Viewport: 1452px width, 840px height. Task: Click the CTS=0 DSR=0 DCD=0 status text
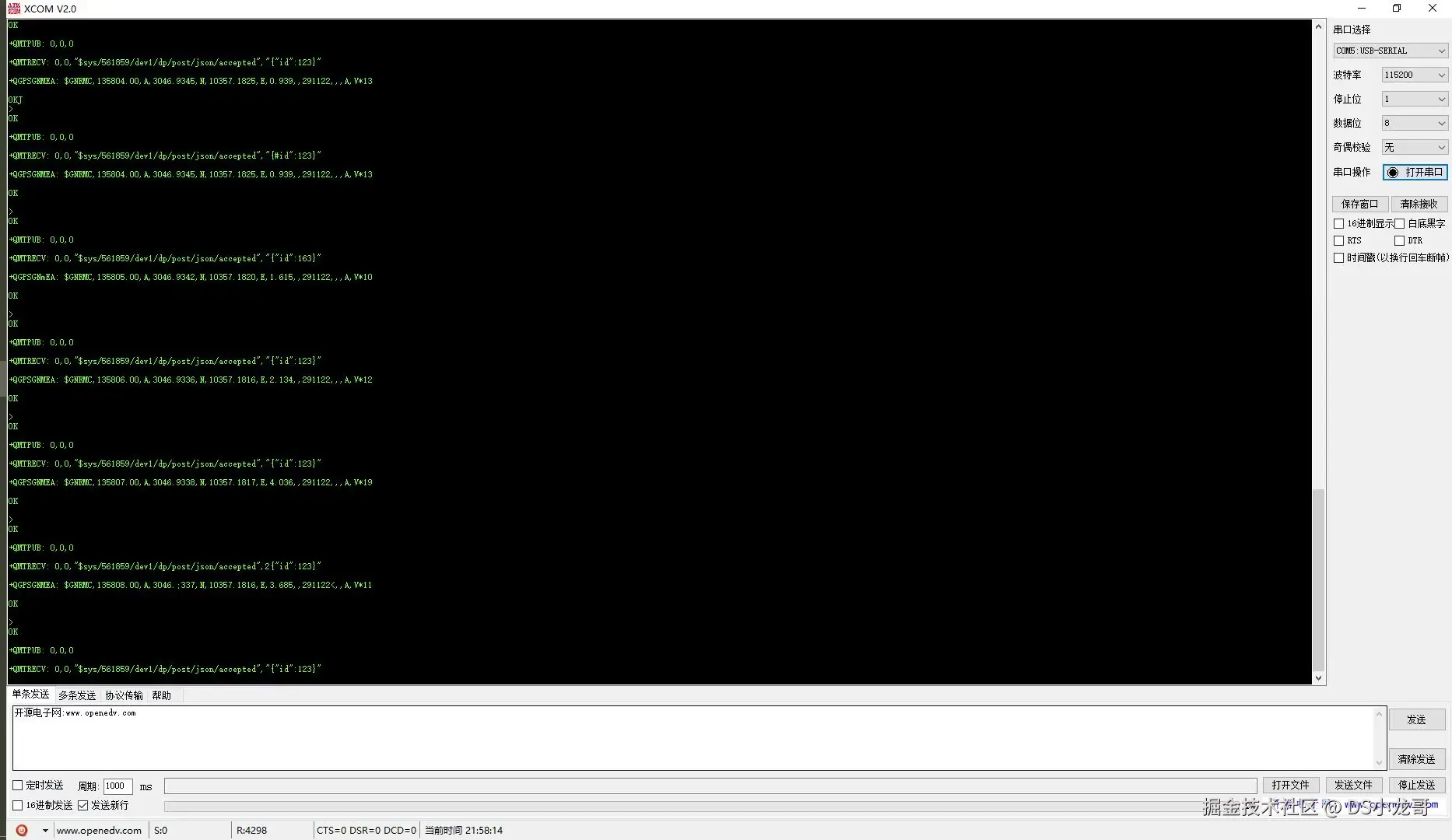click(x=367, y=831)
